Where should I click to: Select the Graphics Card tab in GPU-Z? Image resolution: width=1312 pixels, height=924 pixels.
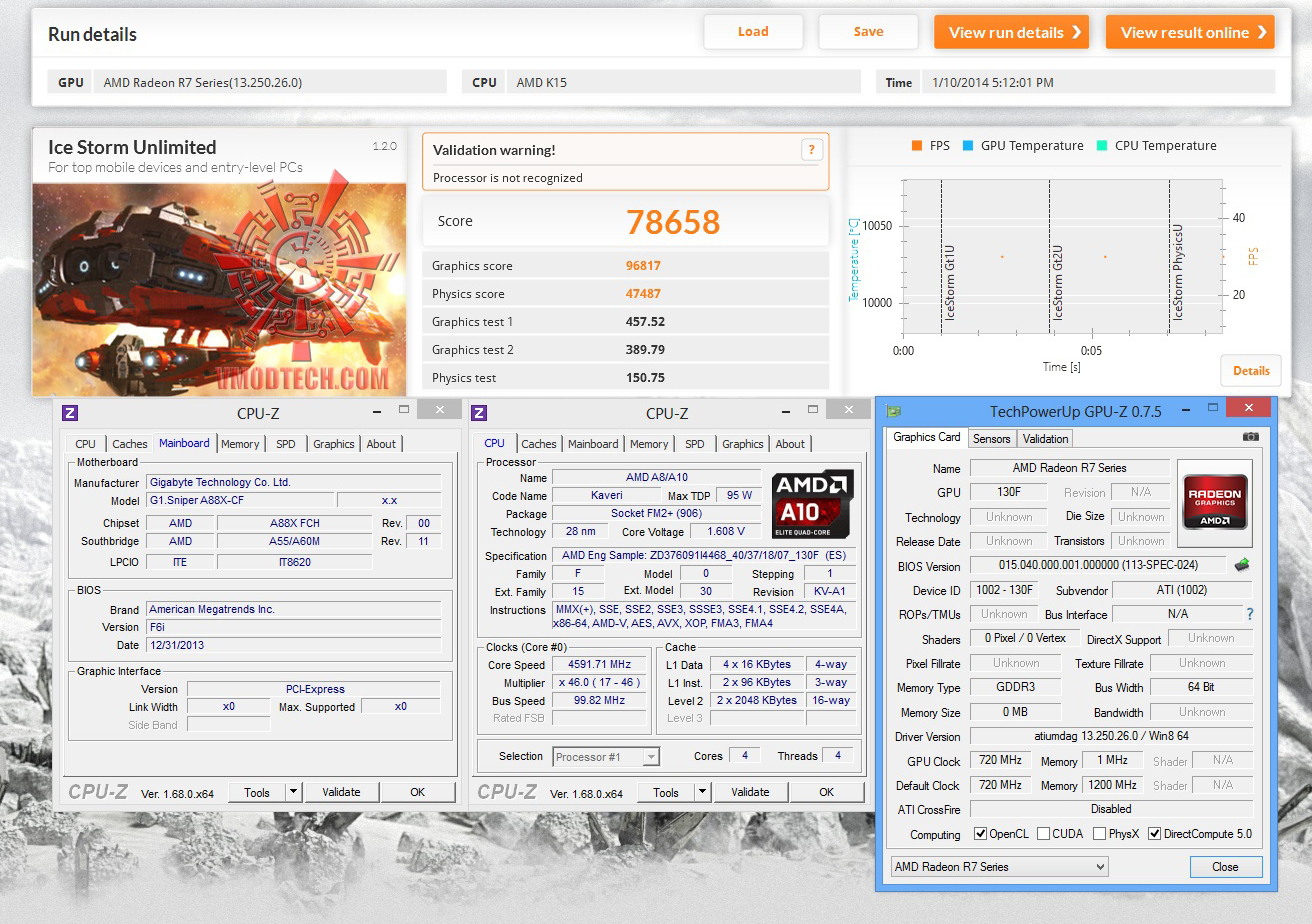click(927, 437)
